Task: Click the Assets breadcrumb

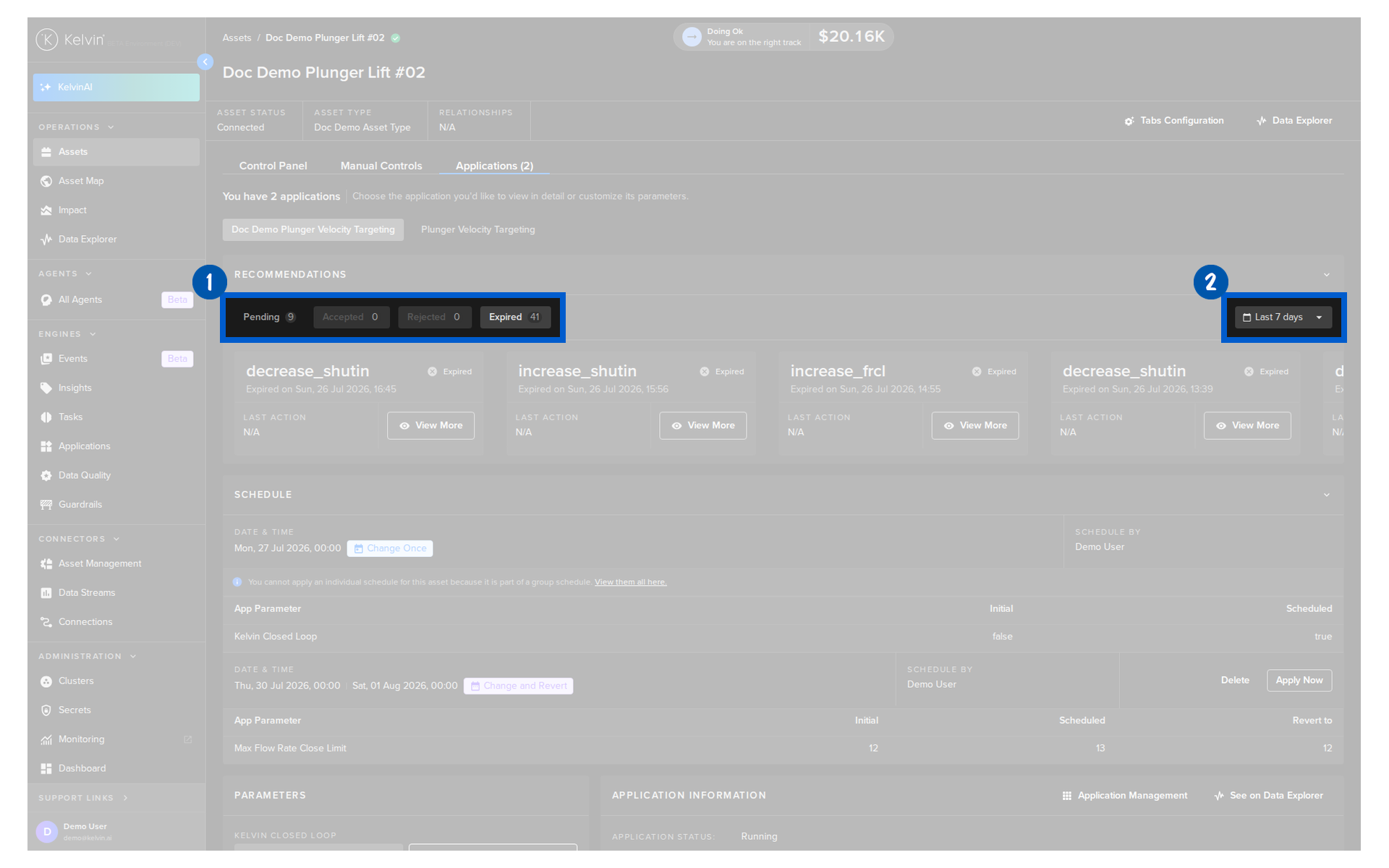Action: (x=237, y=38)
